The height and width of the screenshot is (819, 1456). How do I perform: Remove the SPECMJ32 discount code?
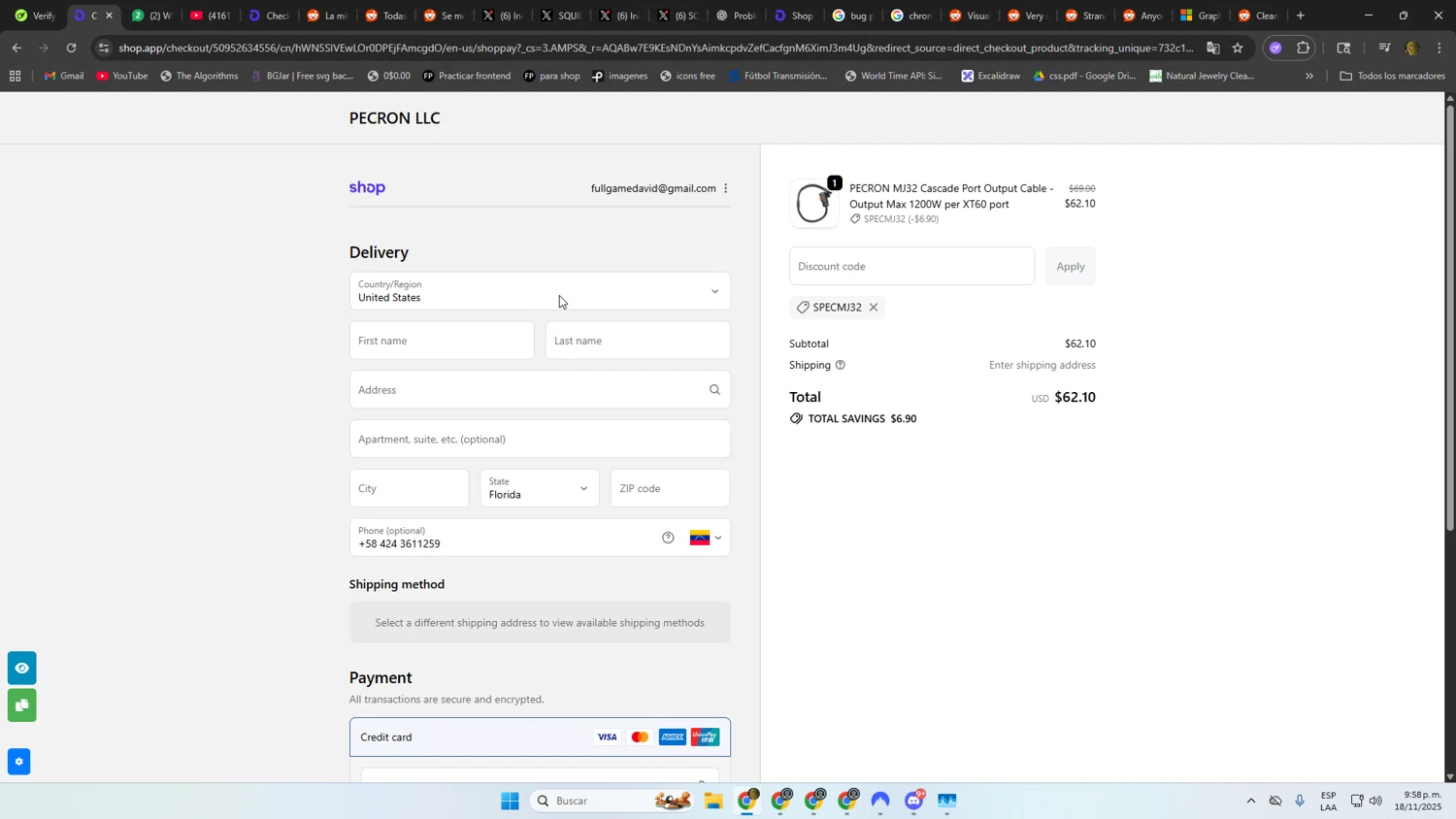[x=874, y=308]
